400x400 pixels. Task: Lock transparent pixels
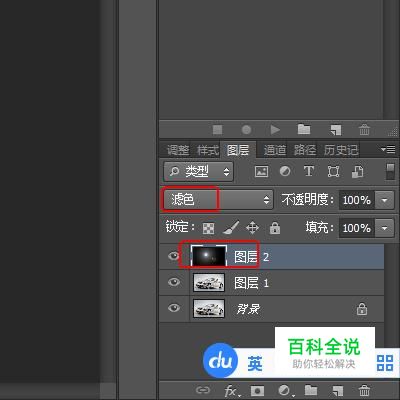(209, 228)
